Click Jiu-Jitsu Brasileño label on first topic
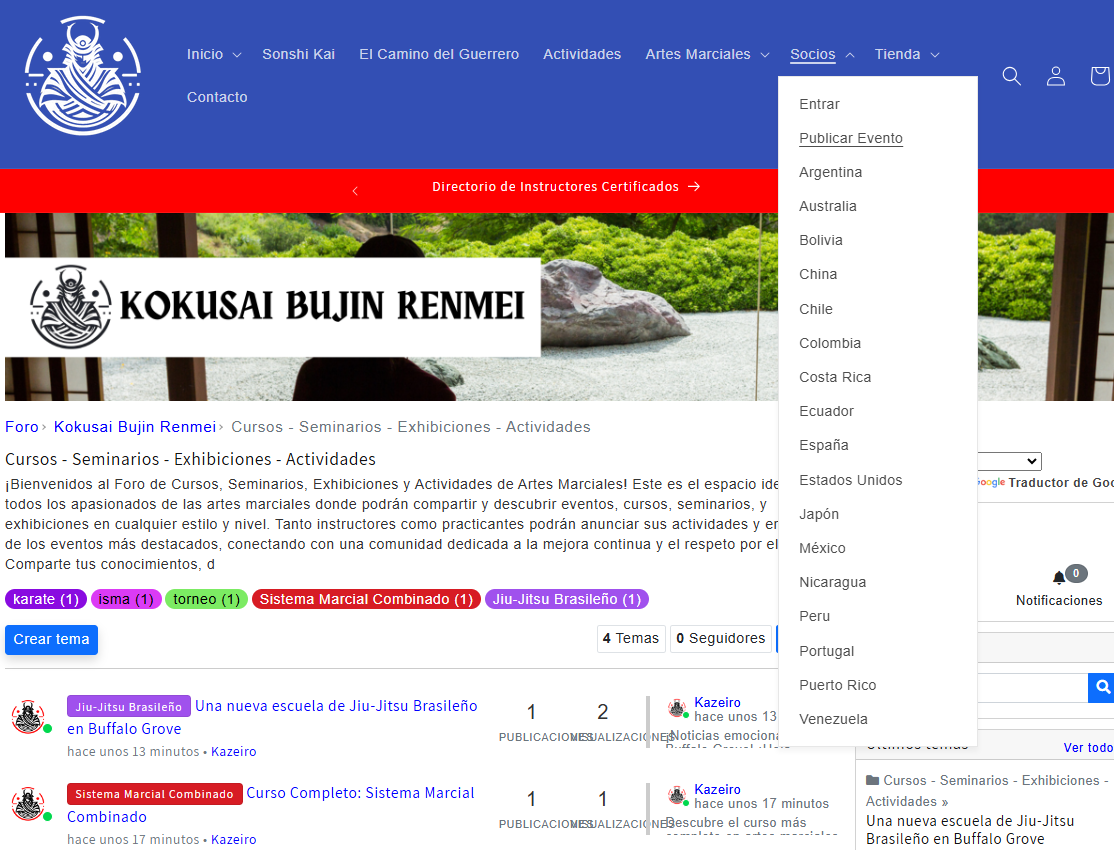 (129, 706)
